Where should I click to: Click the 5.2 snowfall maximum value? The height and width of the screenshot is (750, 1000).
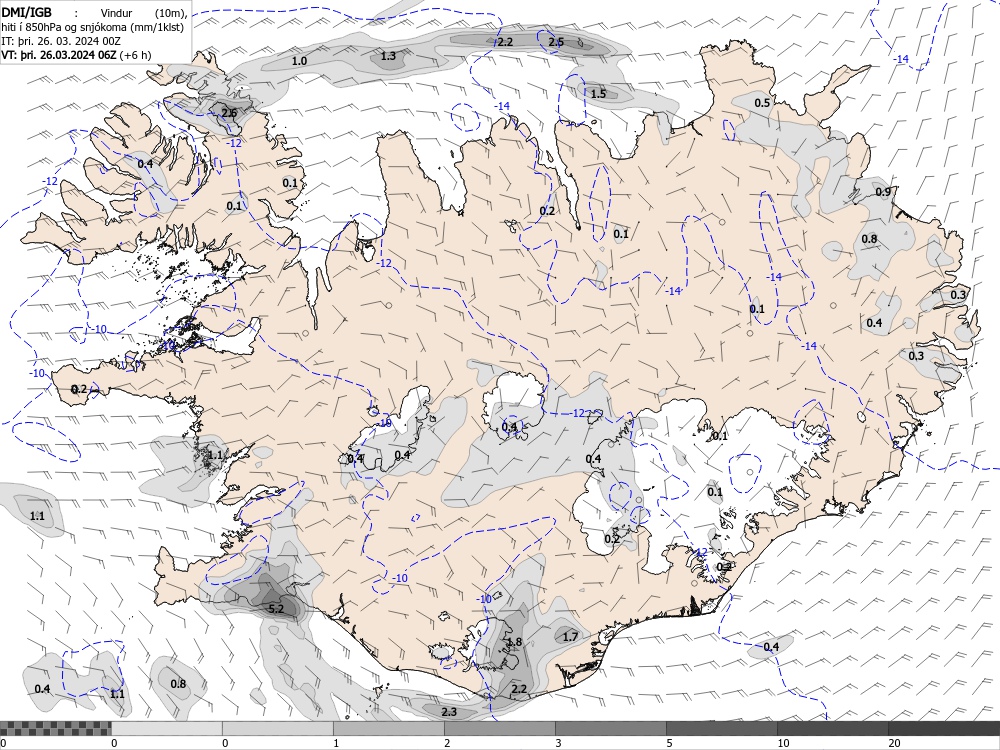pyautogui.click(x=276, y=609)
